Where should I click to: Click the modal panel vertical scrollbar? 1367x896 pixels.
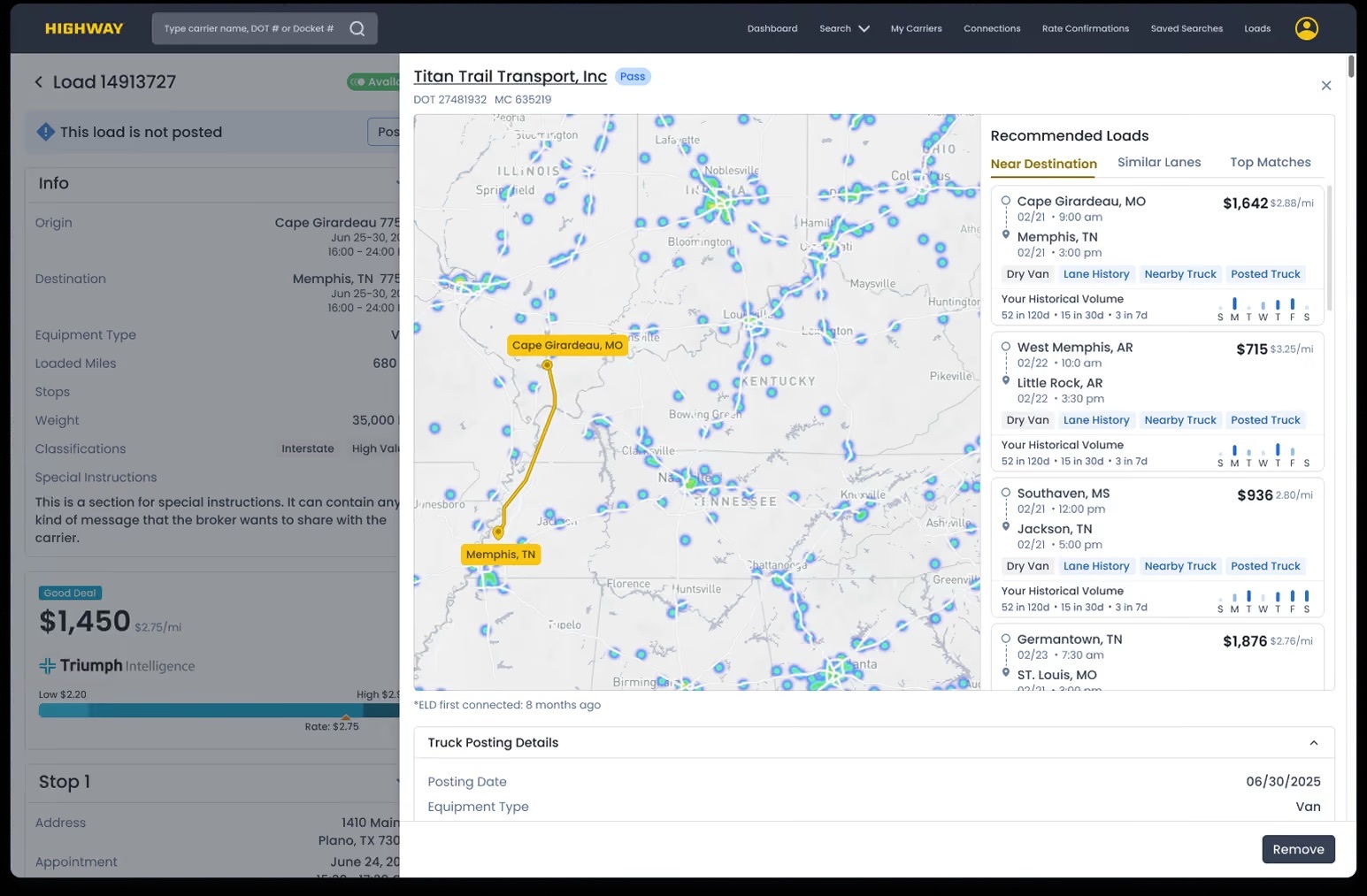[x=1350, y=66]
